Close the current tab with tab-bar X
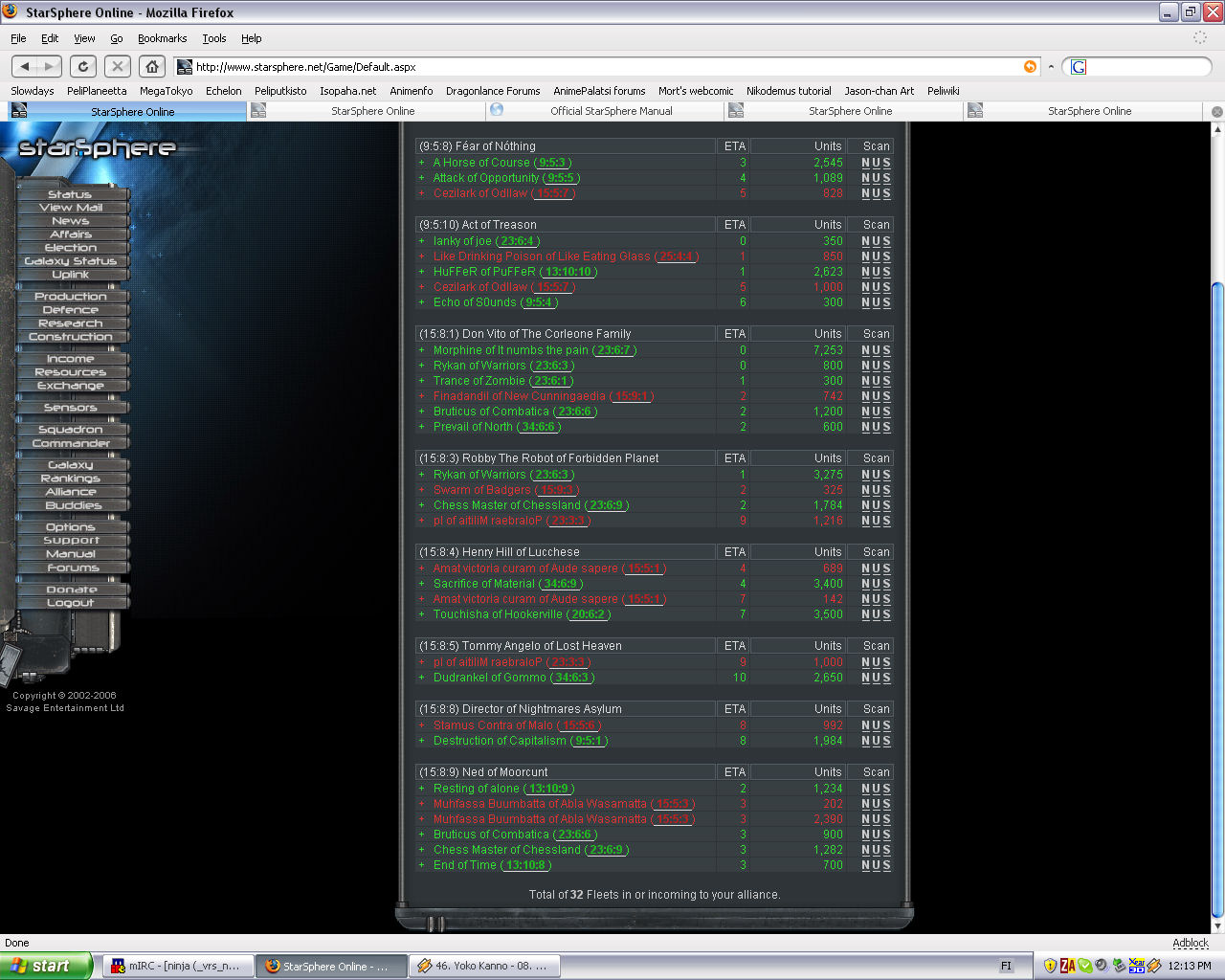The image size is (1225, 980). [1216, 112]
